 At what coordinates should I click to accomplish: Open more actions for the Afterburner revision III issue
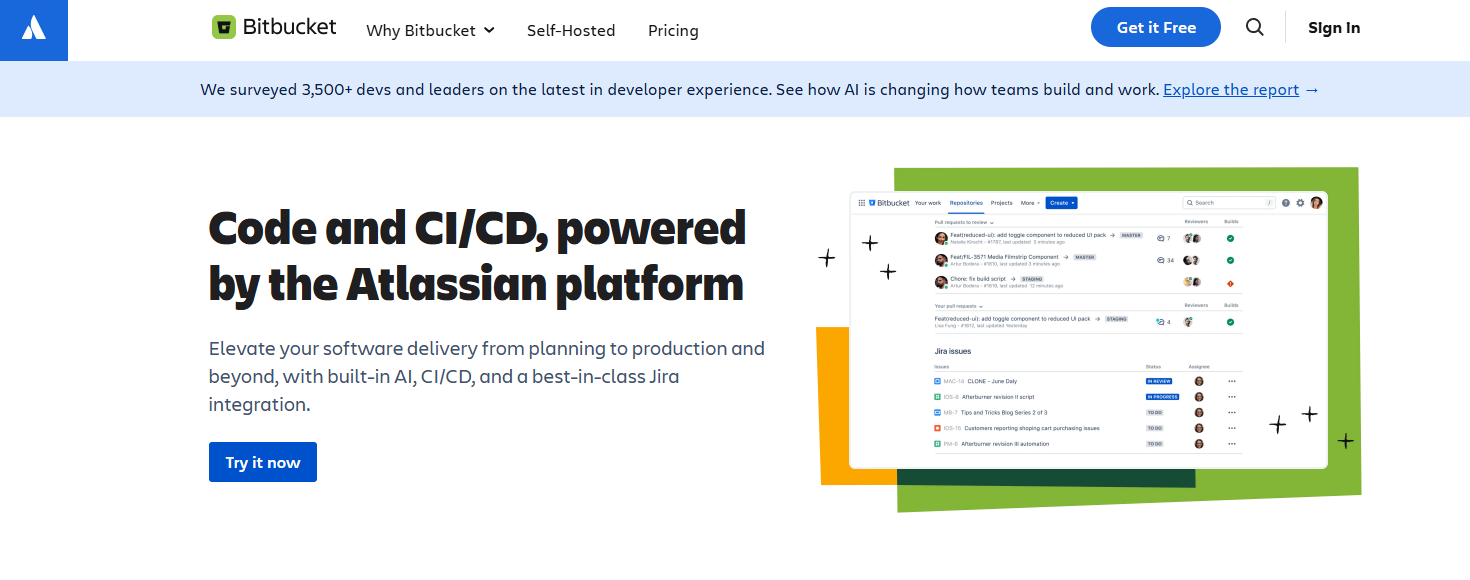pos(1232,444)
